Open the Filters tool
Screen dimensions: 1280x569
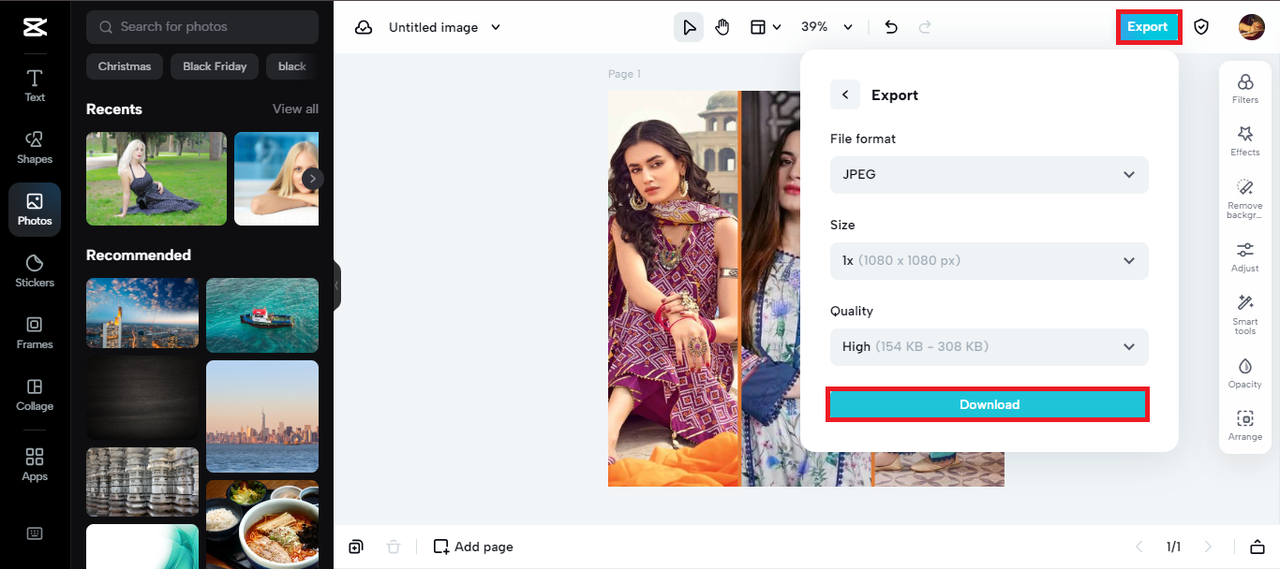(1245, 88)
